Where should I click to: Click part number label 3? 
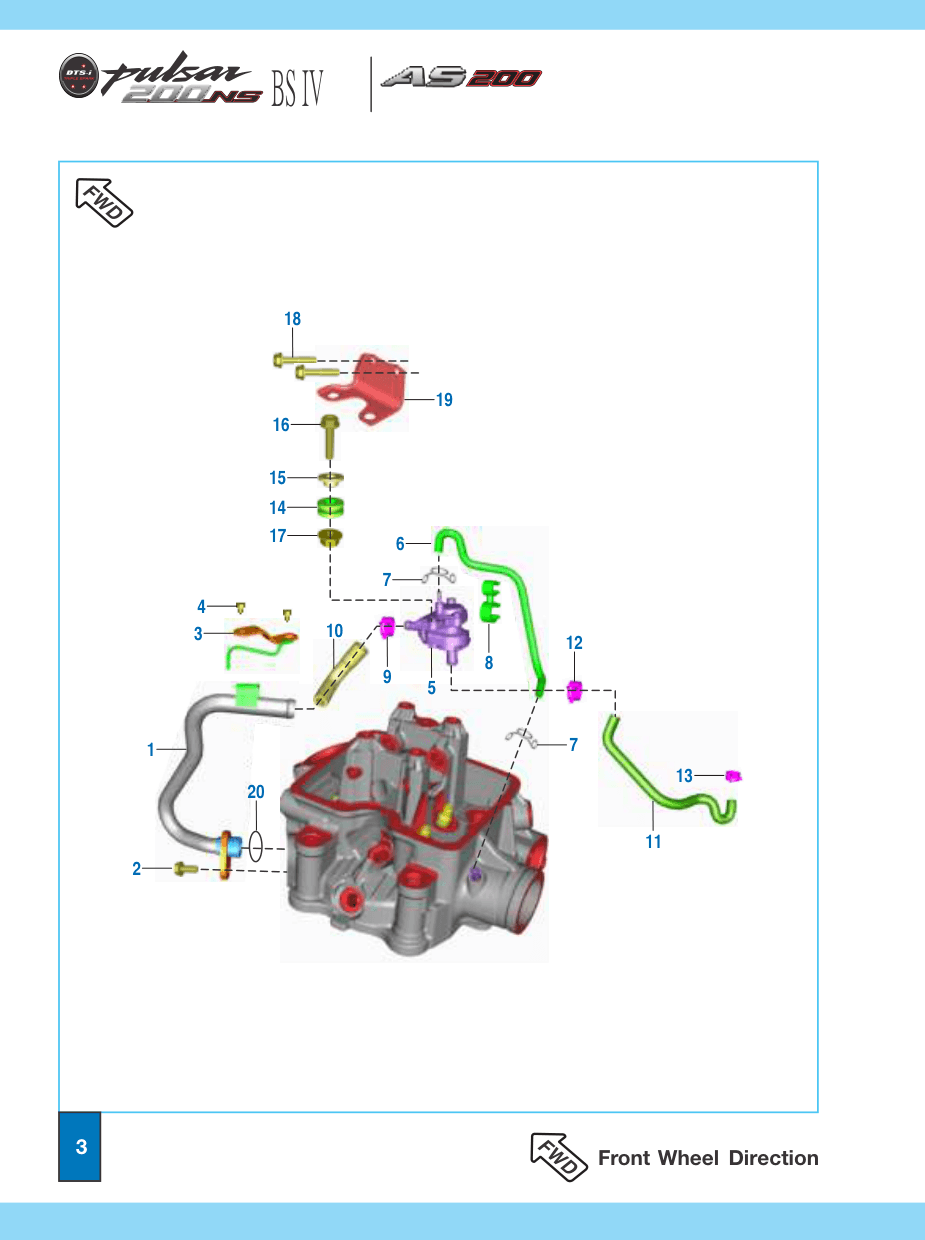click(198, 633)
